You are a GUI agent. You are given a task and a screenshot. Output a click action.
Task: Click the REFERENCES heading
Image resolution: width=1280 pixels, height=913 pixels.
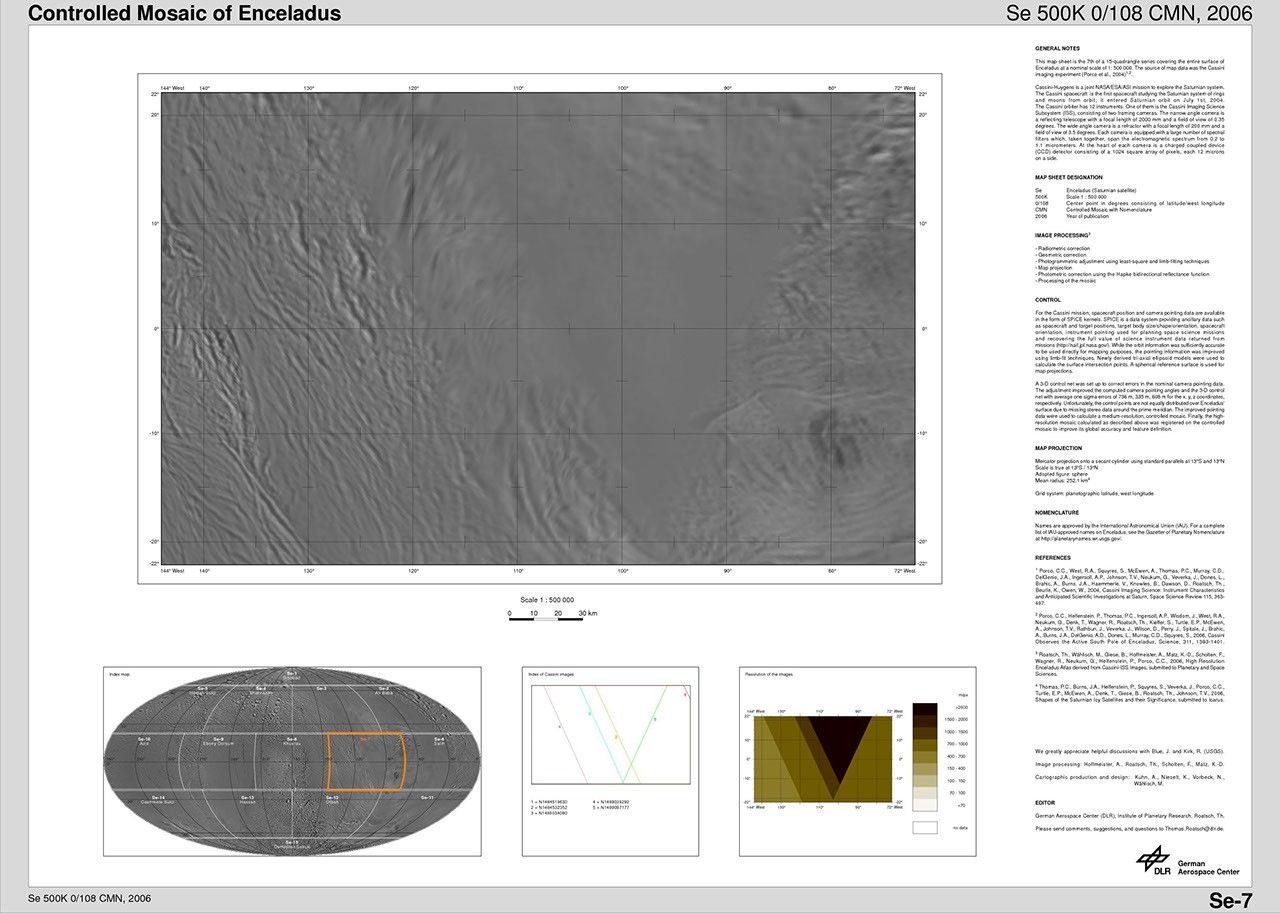[1053, 558]
